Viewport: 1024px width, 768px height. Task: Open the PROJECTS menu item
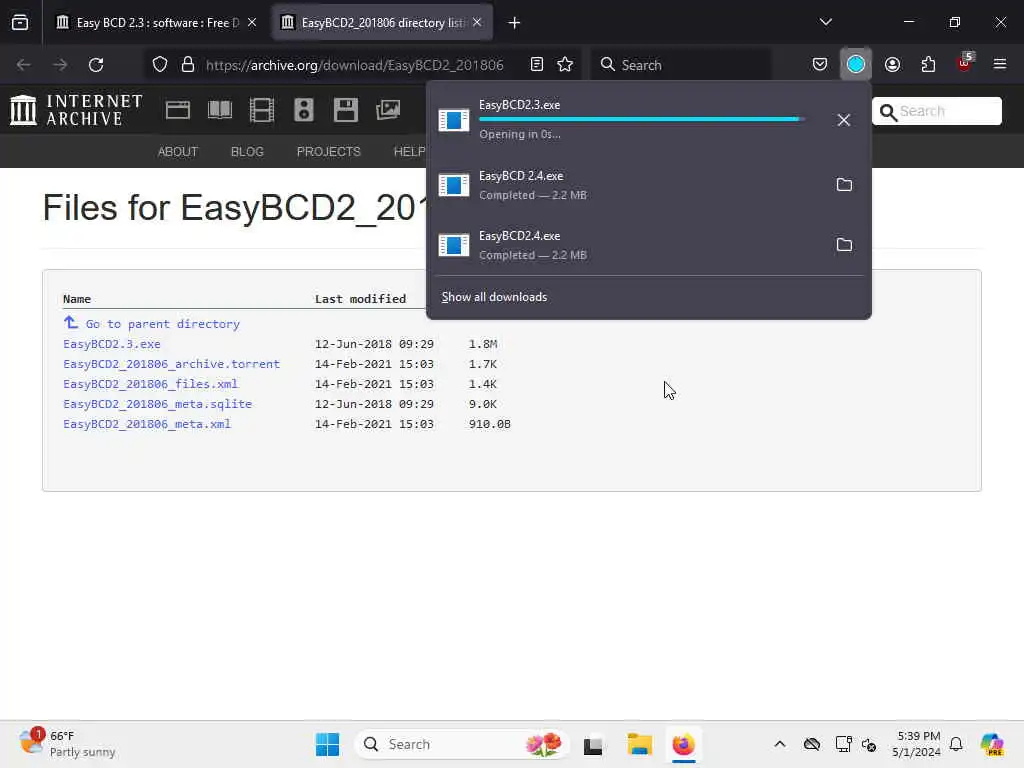328,152
